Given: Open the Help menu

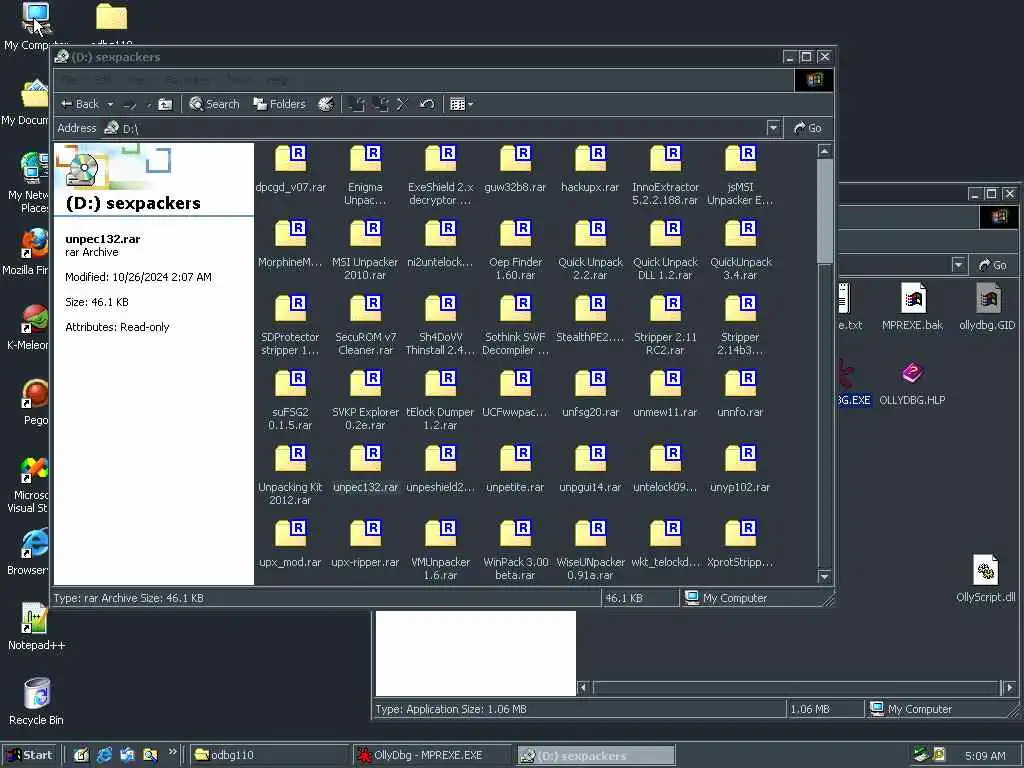Looking at the screenshot, I should (278, 80).
